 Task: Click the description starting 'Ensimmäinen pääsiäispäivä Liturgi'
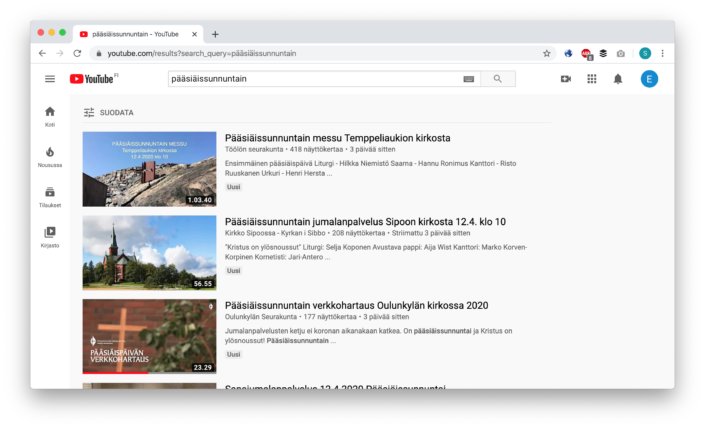click(370, 168)
